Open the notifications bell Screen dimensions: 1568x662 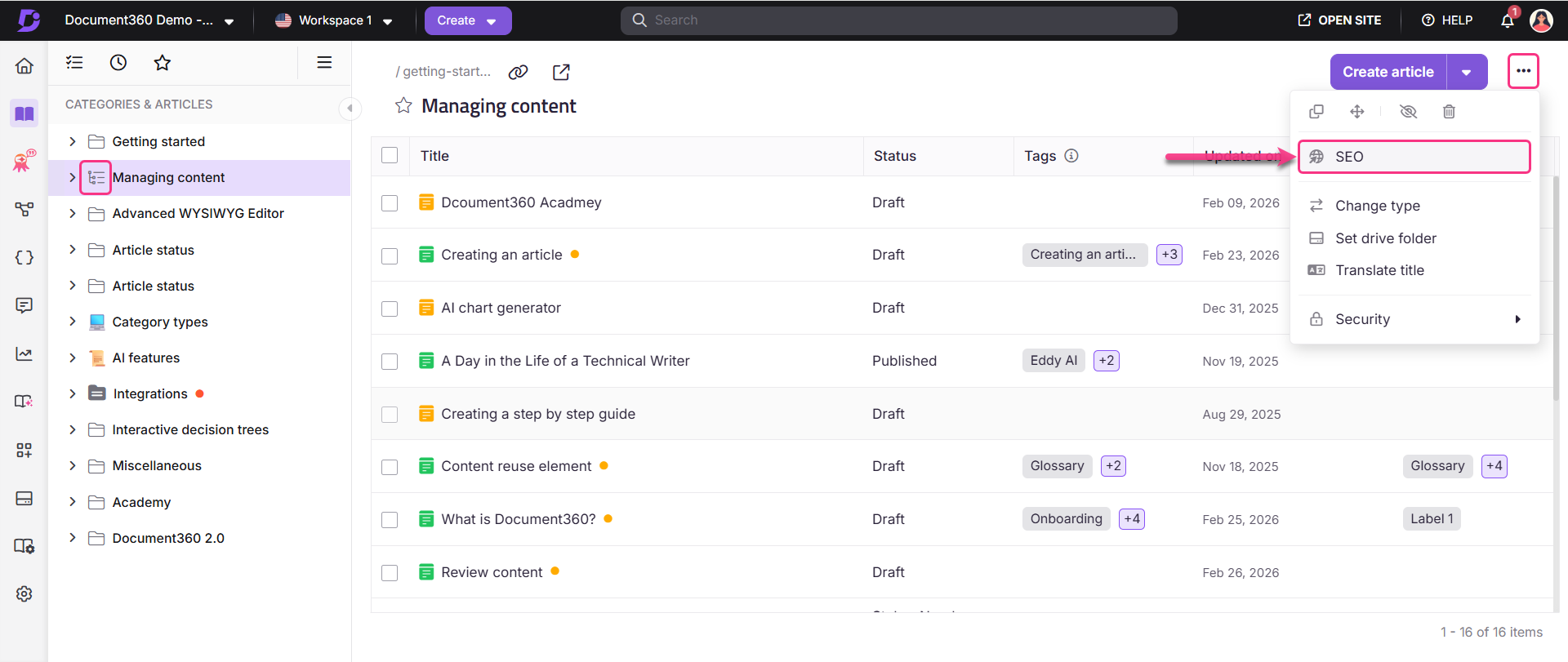coord(1508,20)
